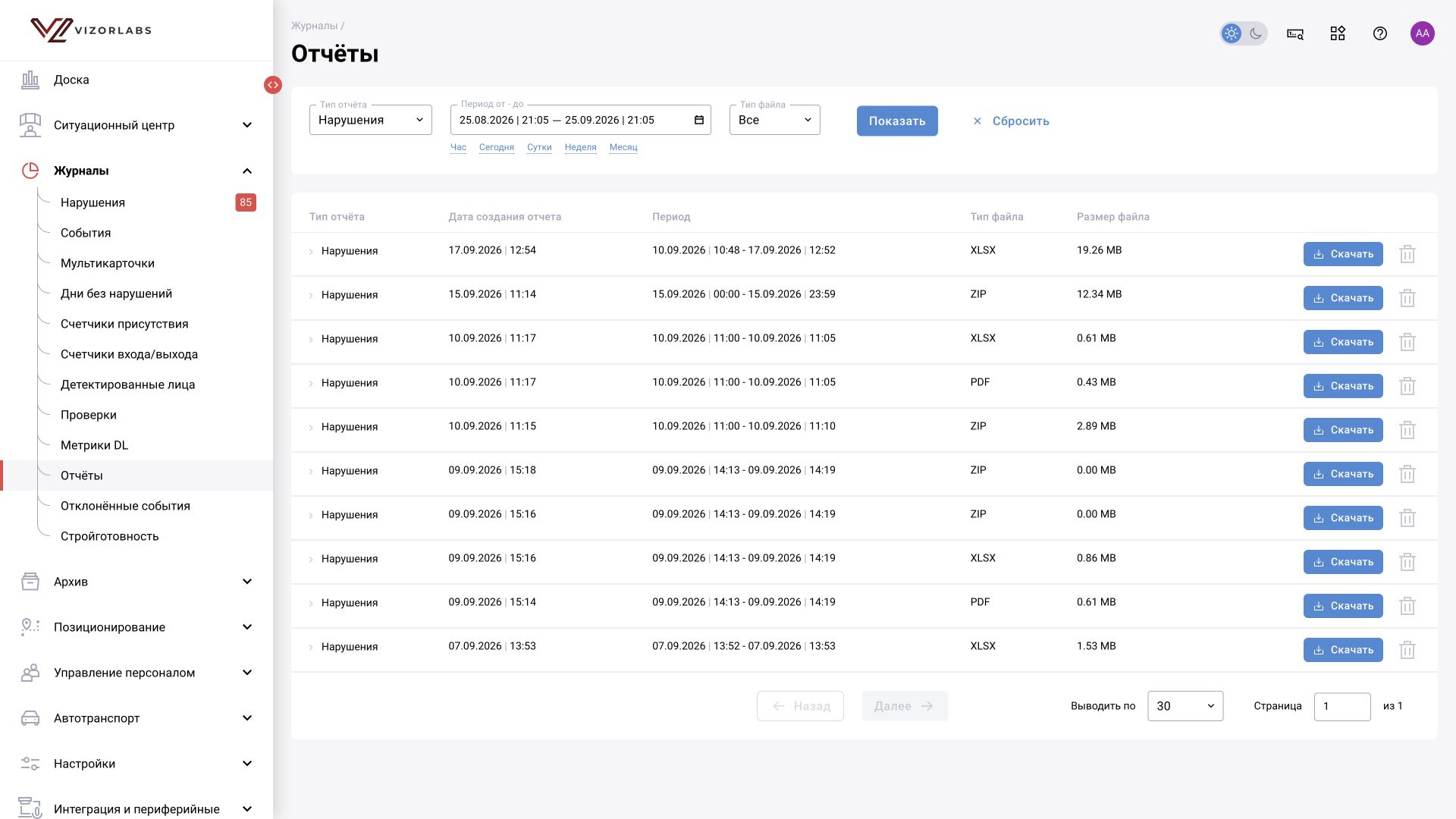
Task: Switch to light theme sun icon
Action: tap(1232, 33)
